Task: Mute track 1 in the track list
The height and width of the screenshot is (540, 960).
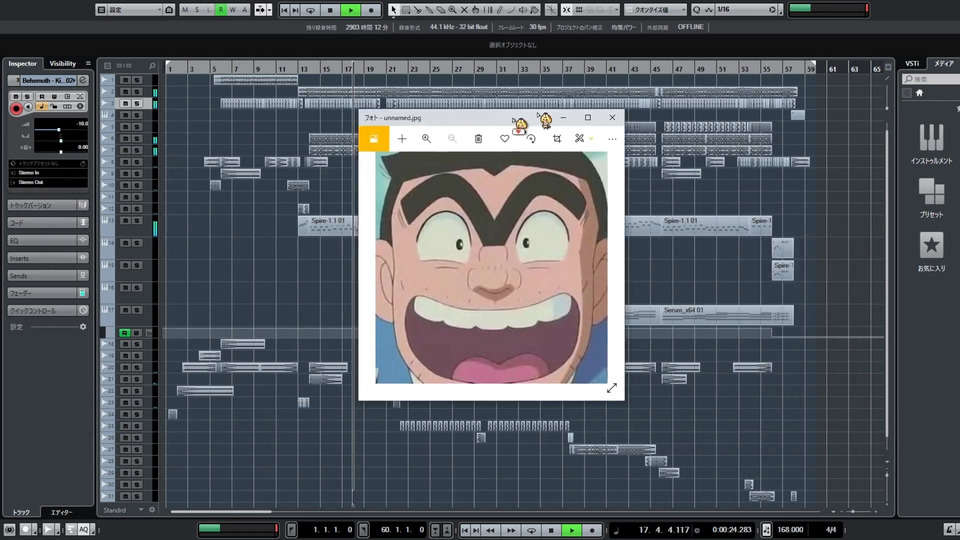Action: click(x=124, y=79)
